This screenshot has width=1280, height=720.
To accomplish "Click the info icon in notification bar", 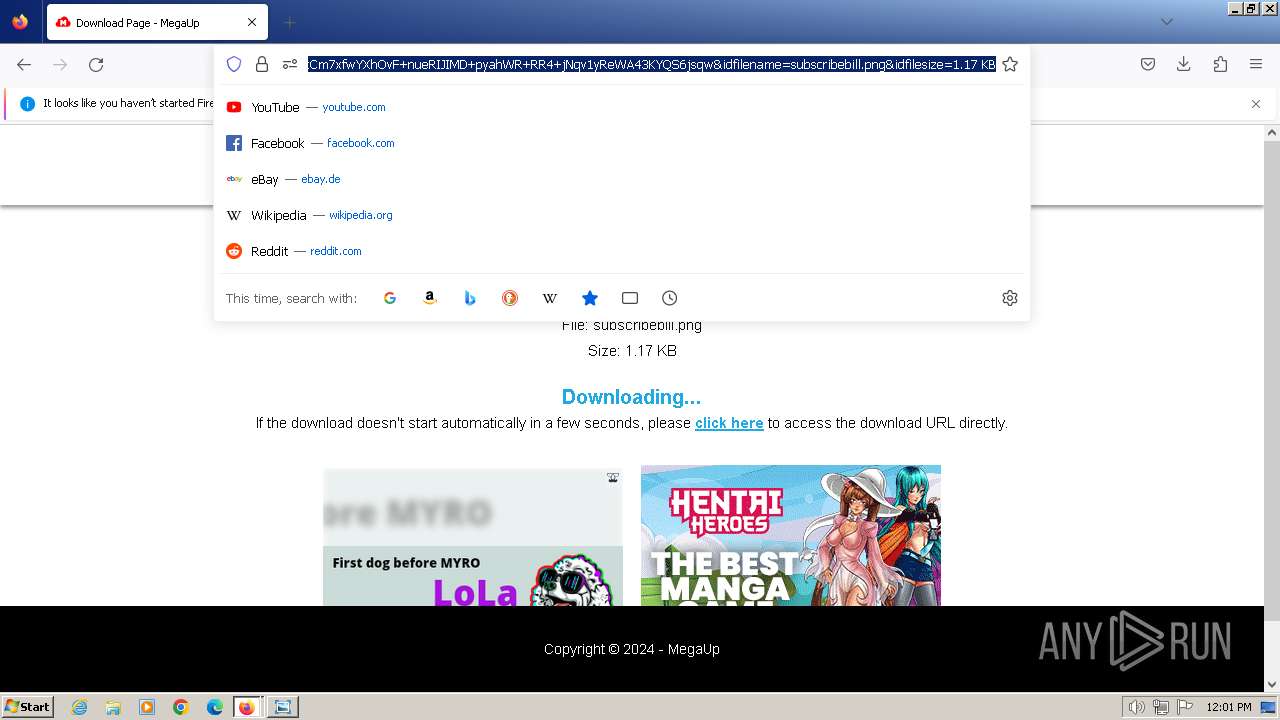I will (28, 104).
